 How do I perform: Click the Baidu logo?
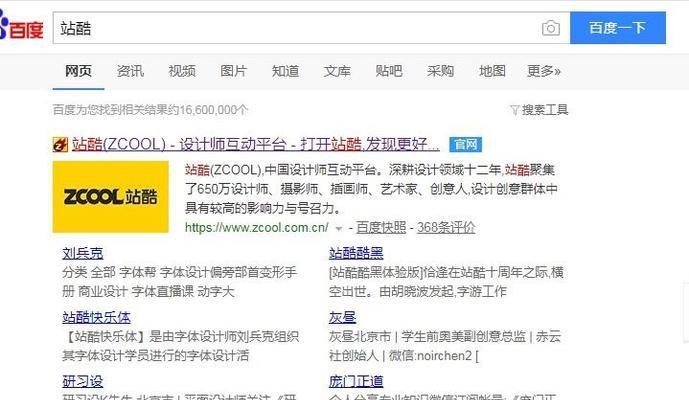tap(22, 27)
